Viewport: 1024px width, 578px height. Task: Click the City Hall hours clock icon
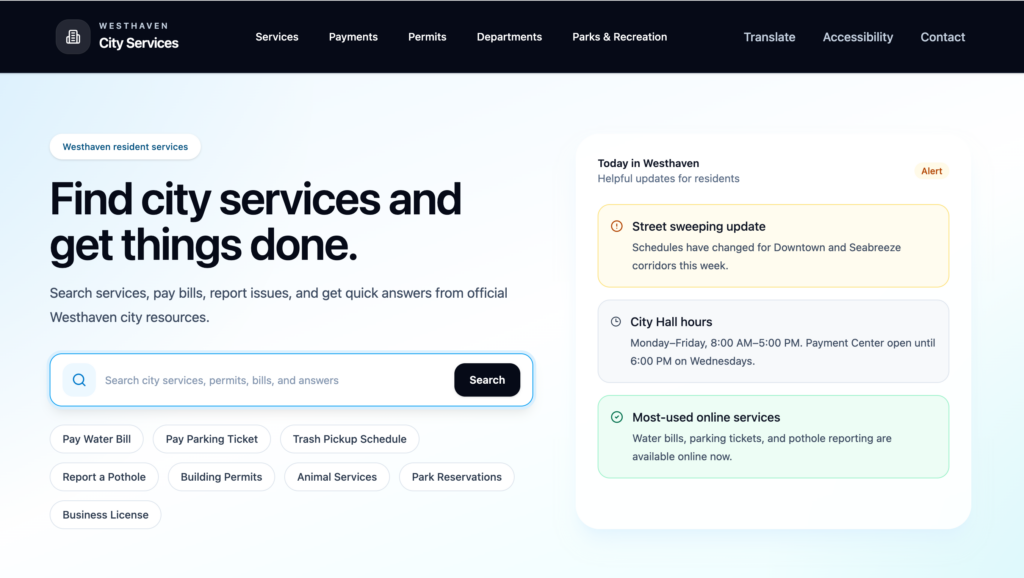click(x=616, y=322)
